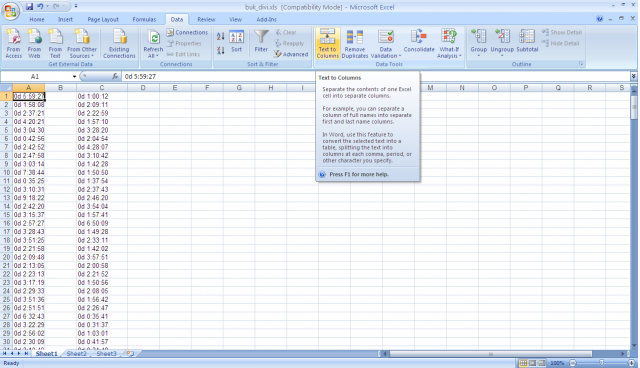Click the Office button
The height and width of the screenshot is (368, 640).
[x=11, y=11]
